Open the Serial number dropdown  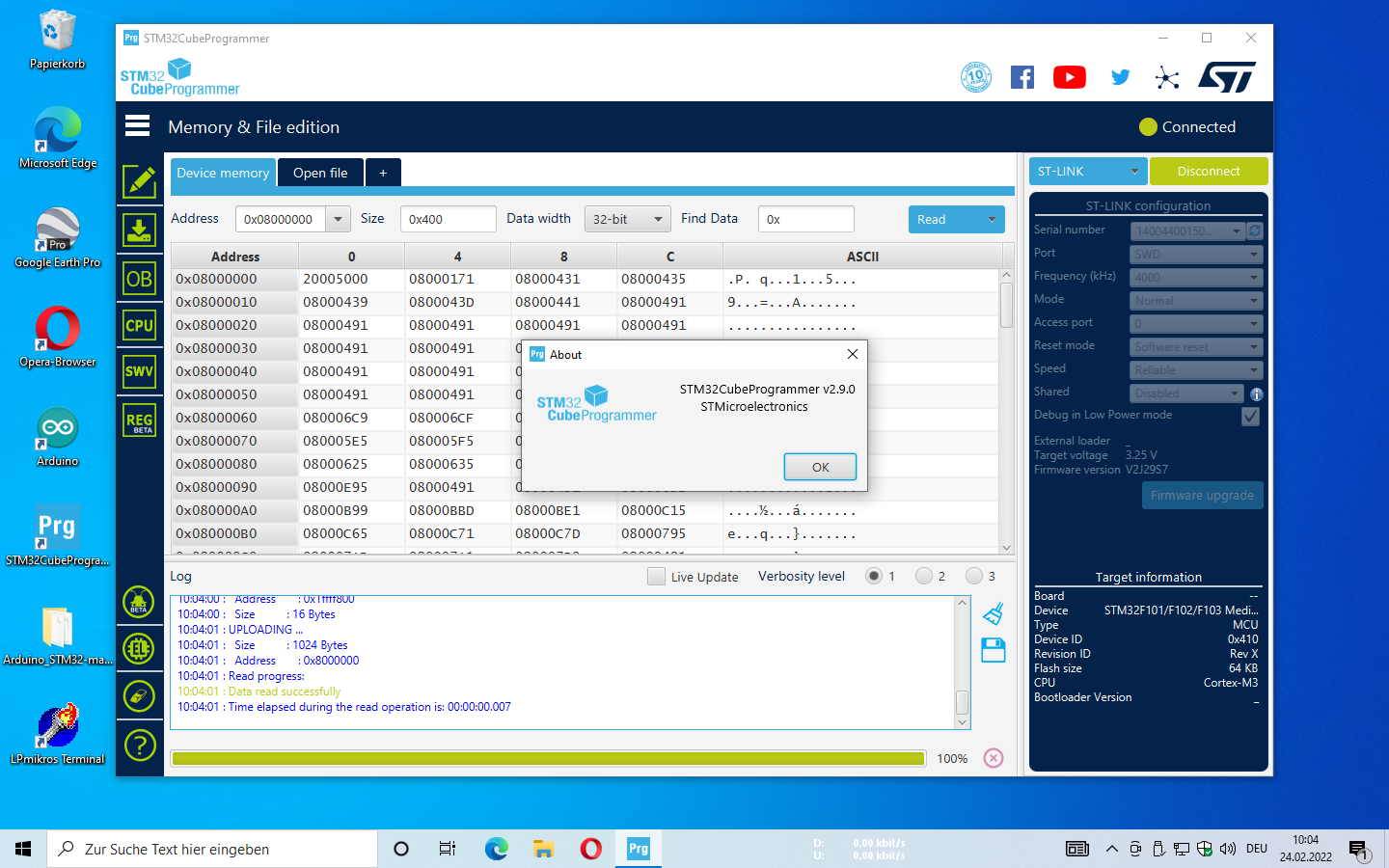pos(1187,231)
